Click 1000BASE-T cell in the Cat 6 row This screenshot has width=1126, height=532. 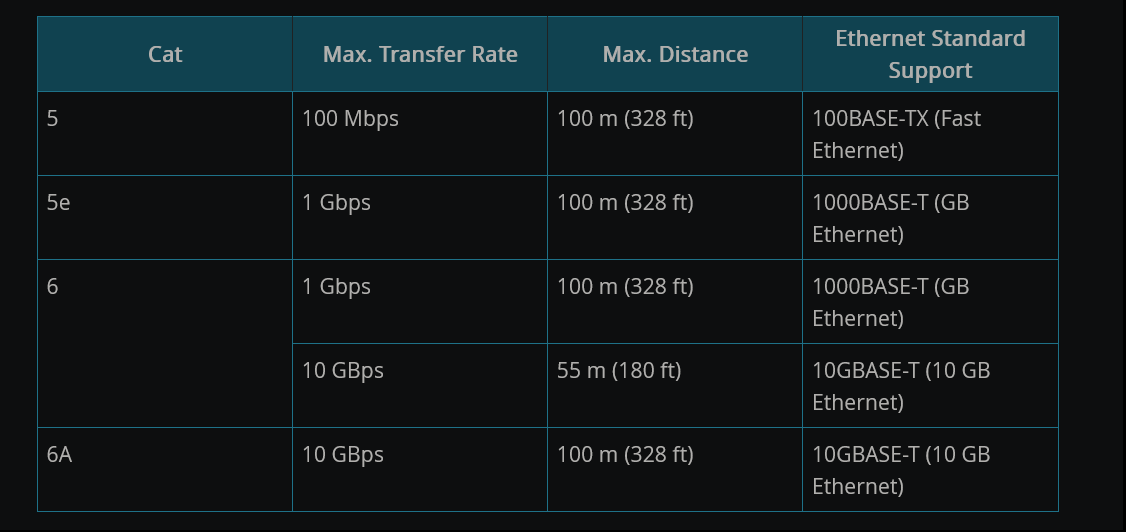[x=930, y=302]
